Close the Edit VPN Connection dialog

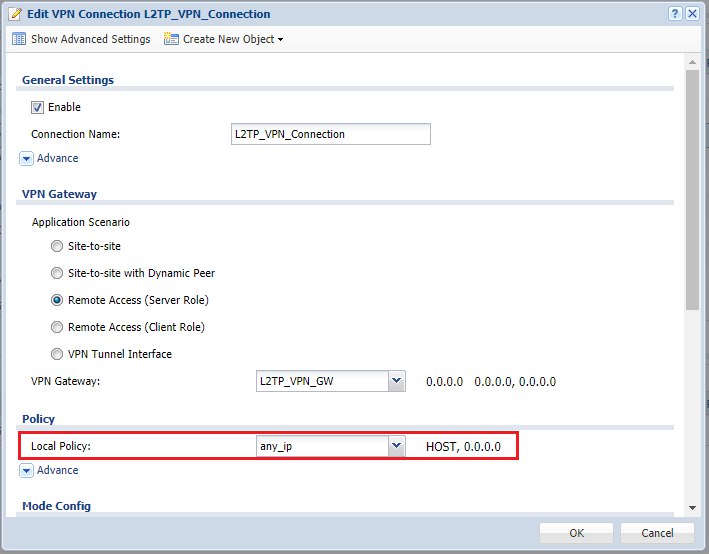coord(692,14)
